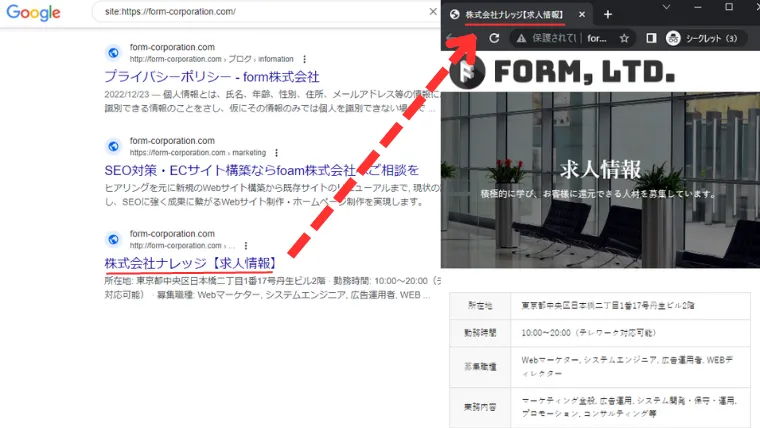Click the Google logo
This screenshot has width=760, height=428.
pyautogui.click(x=34, y=13)
